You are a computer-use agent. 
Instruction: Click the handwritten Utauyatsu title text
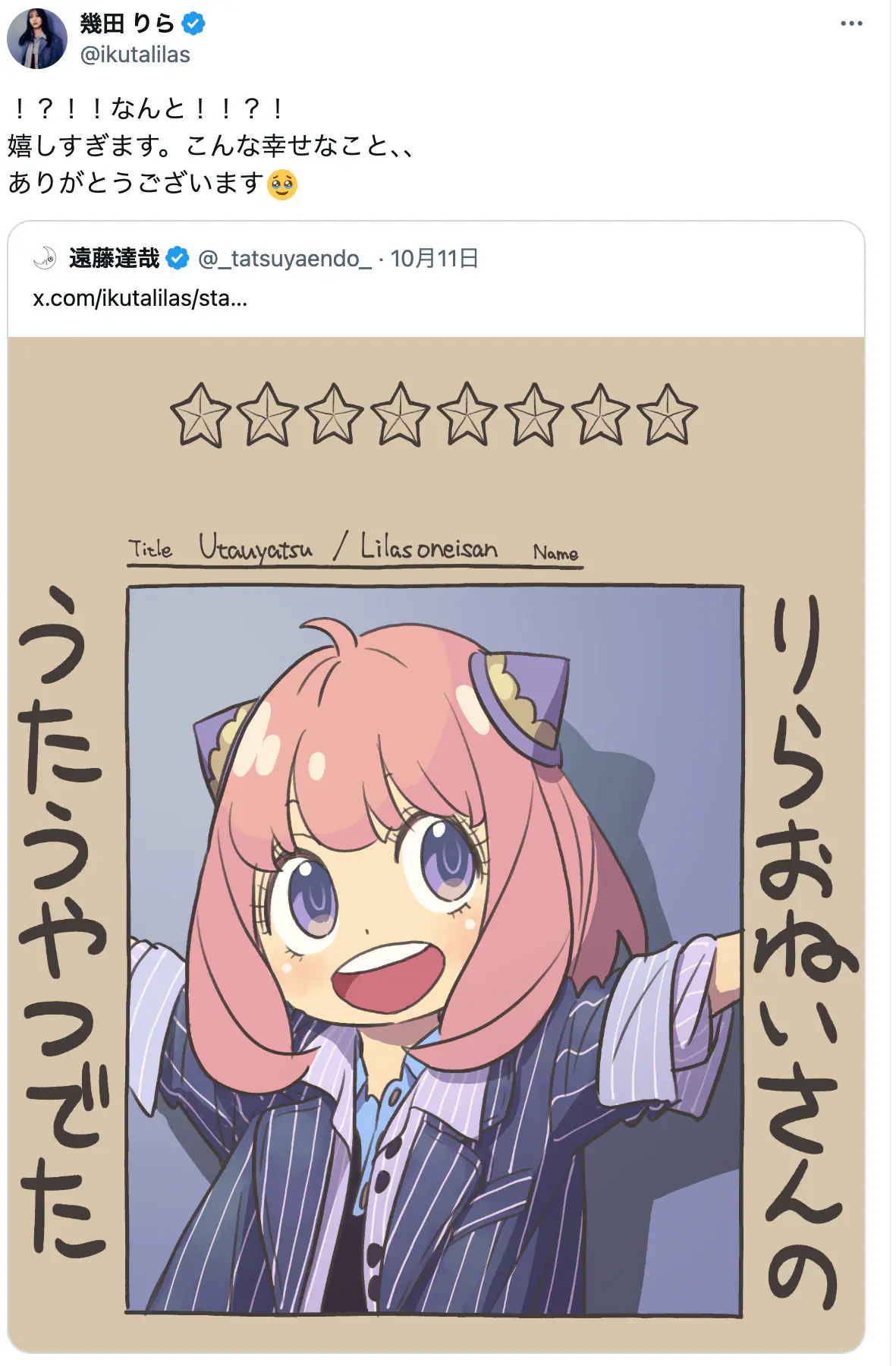pyautogui.click(x=256, y=547)
